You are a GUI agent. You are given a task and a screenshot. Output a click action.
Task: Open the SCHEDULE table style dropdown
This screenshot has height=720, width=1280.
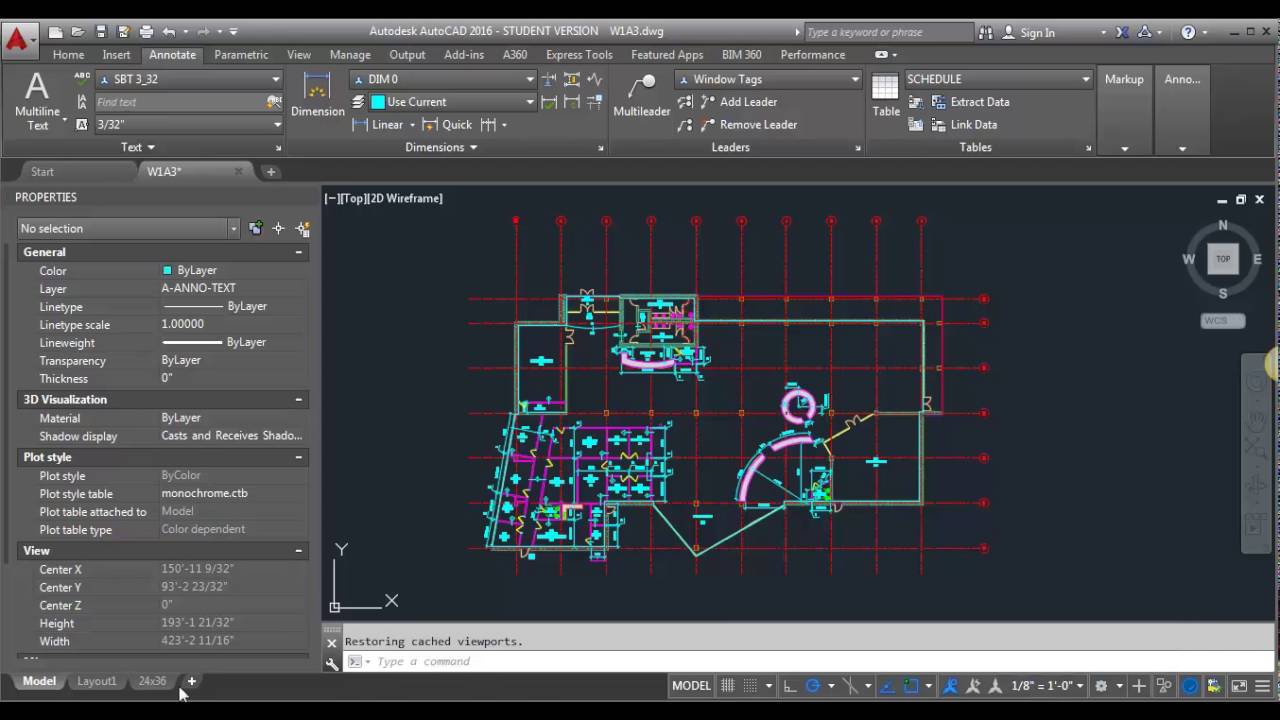tap(998, 79)
